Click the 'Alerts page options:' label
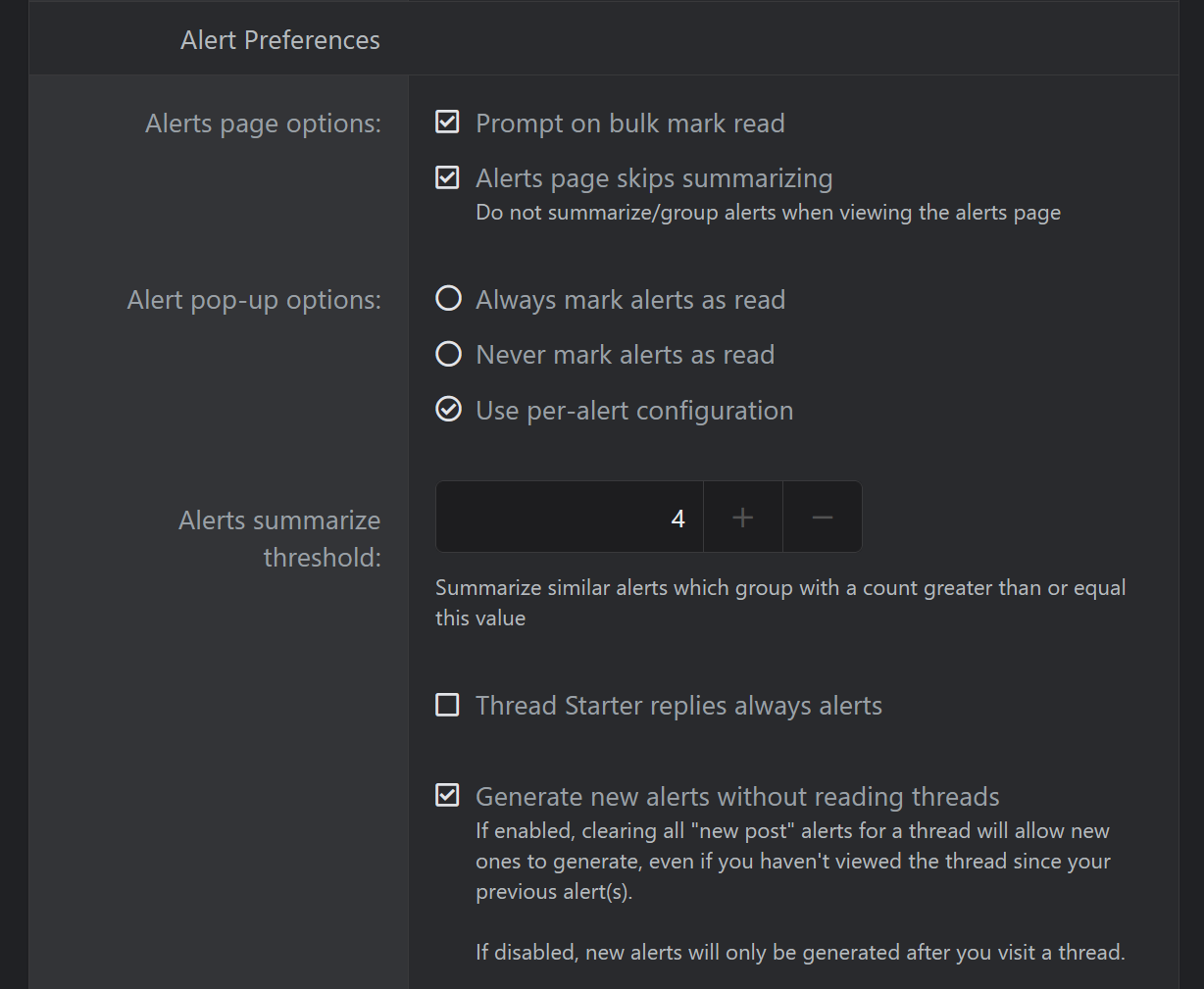This screenshot has width=1204, height=989. [x=263, y=124]
